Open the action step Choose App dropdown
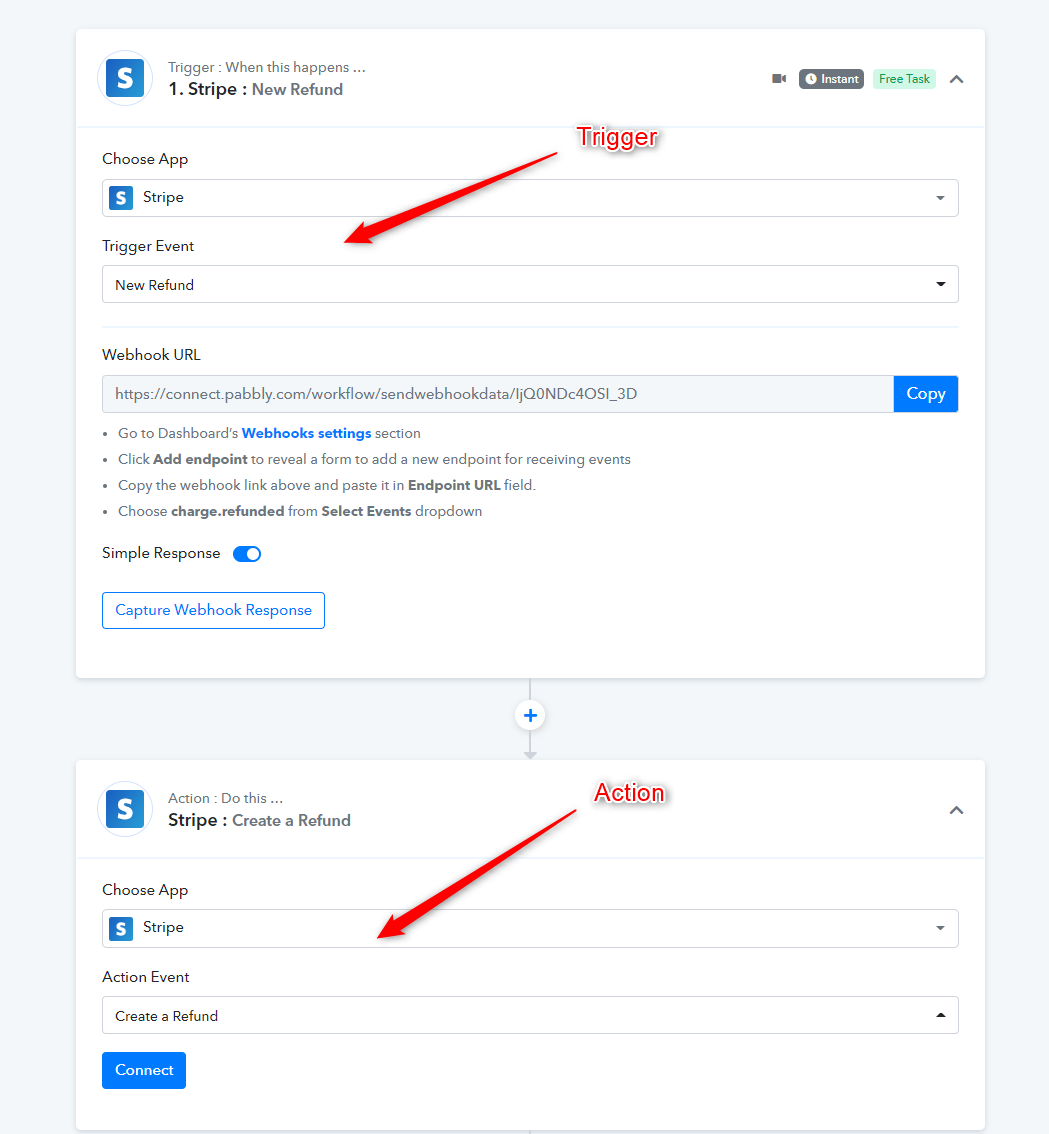Viewport: 1049px width, 1134px height. 530,929
